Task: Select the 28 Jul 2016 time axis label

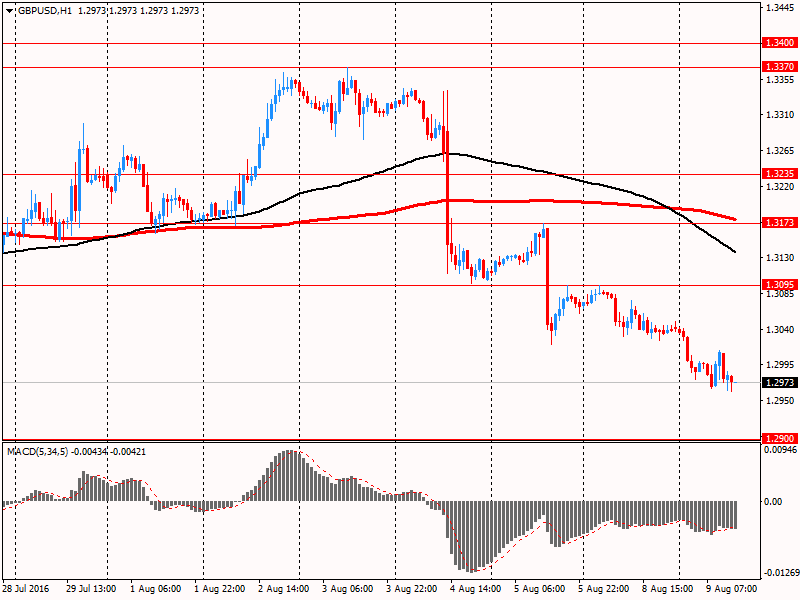Action: pyautogui.click(x=26, y=589)
